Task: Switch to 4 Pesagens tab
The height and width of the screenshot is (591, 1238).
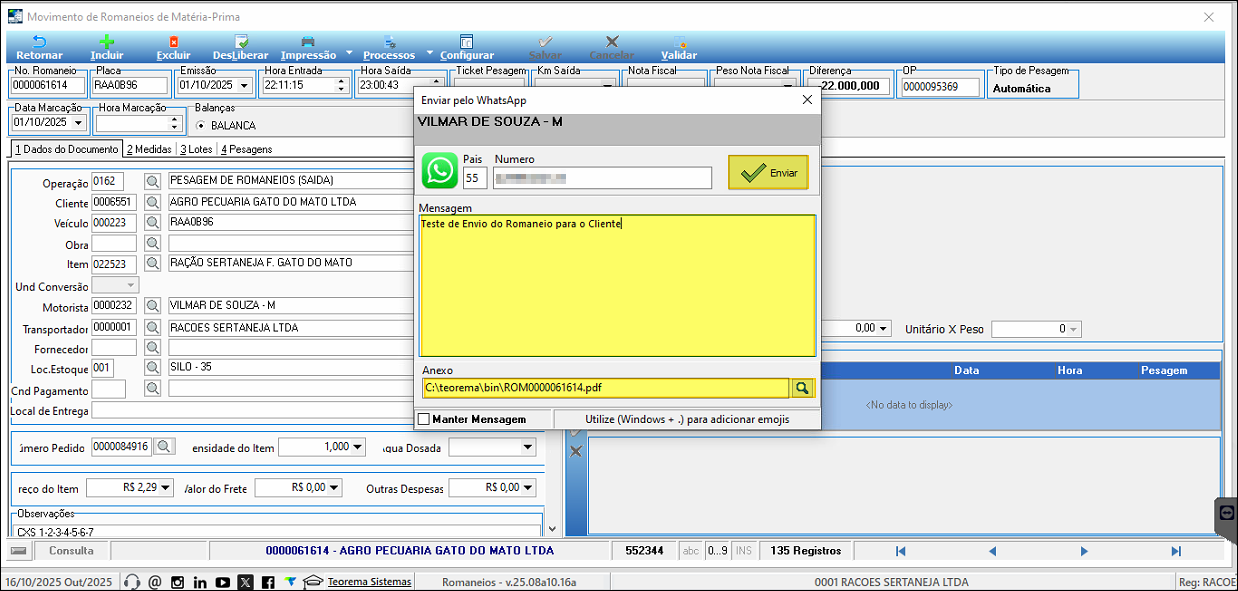Action: (x=246, y=149)
